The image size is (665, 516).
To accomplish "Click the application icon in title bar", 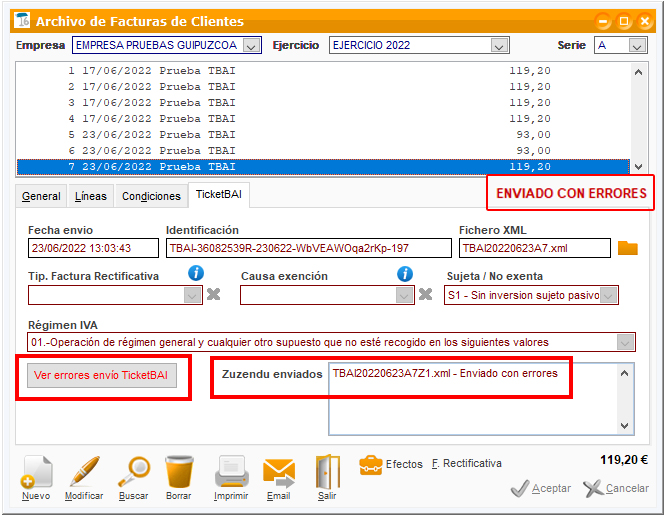I will pyautogui.click(x=22, y=20).
